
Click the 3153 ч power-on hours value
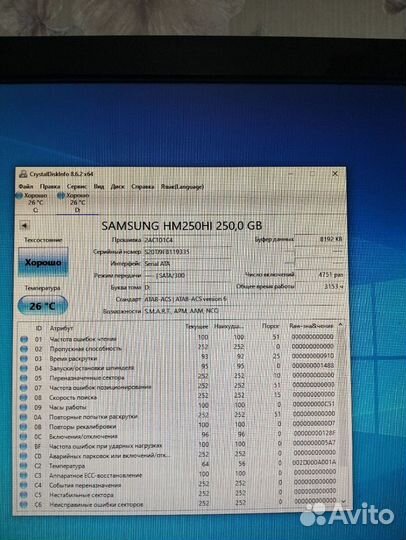click(319, 286)
